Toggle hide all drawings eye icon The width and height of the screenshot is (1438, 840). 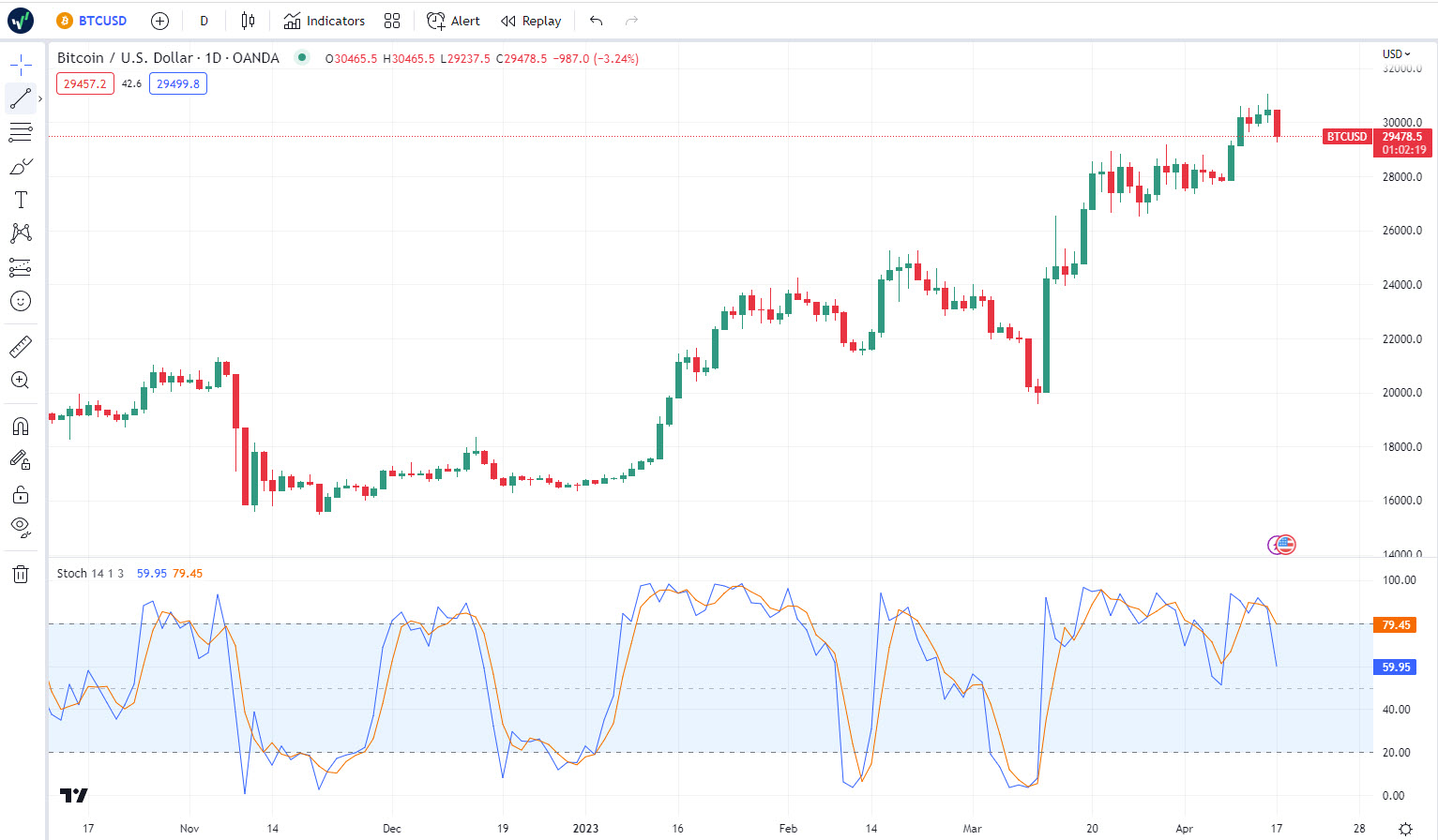coord(21,528)
